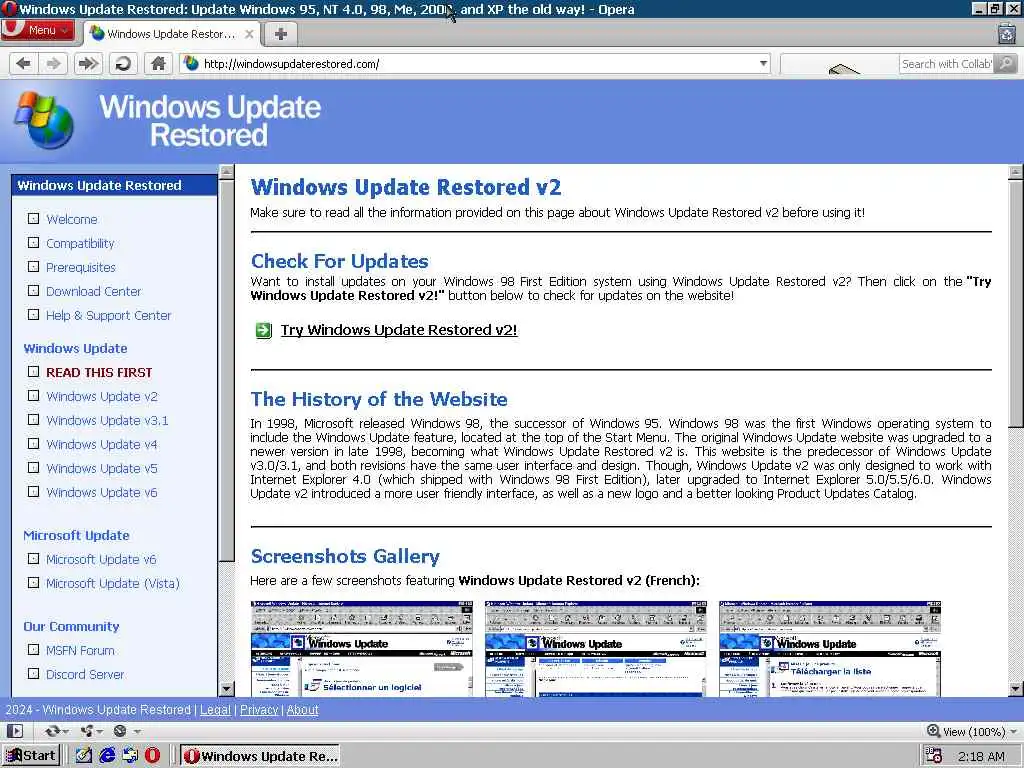Image resolution: width=1024 pixels, height=768 pixels.
Task: Open the Opera Unite status button
Action: click(x=91, y=731)
